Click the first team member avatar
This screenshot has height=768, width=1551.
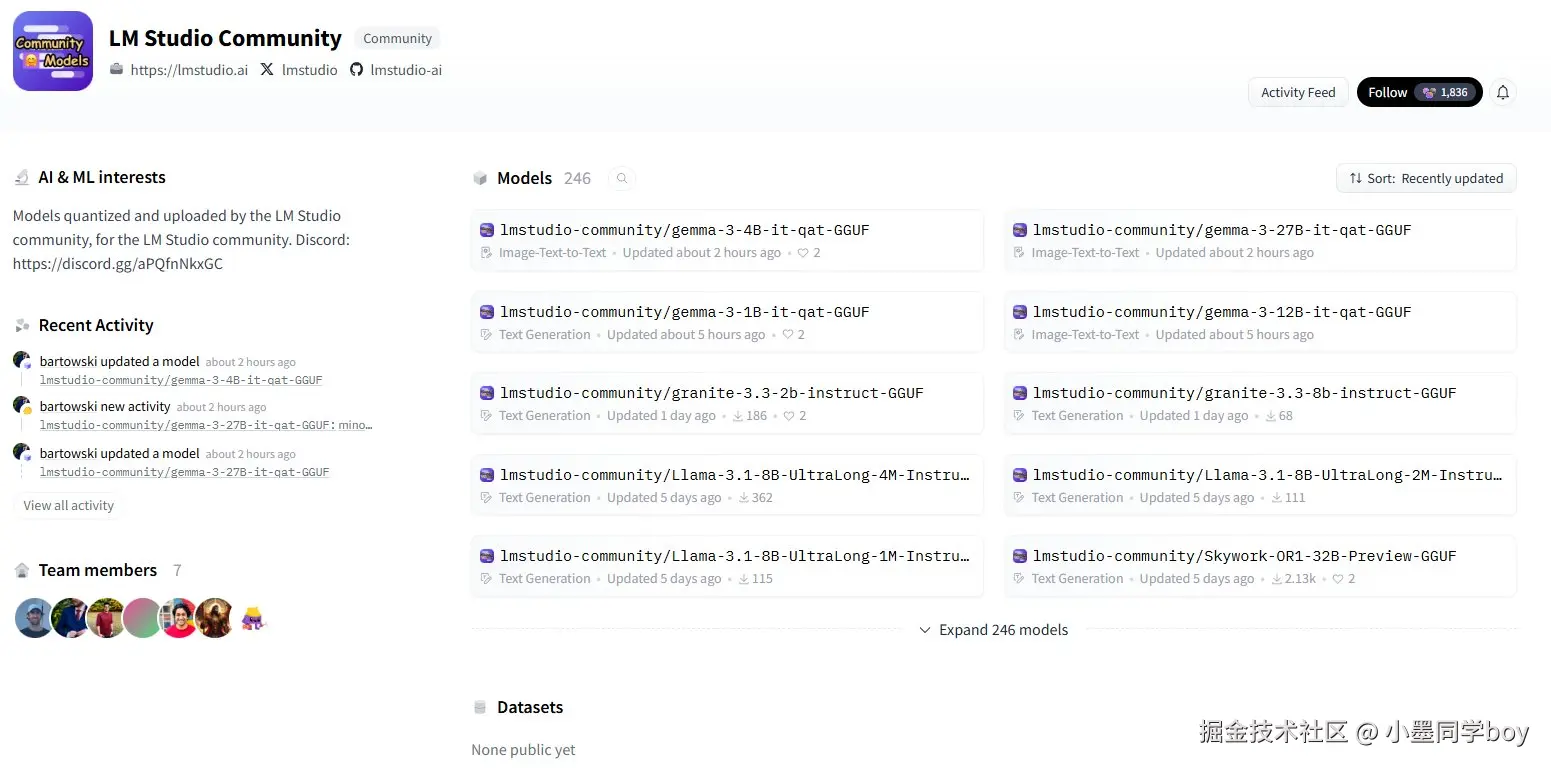click(34, 618)
